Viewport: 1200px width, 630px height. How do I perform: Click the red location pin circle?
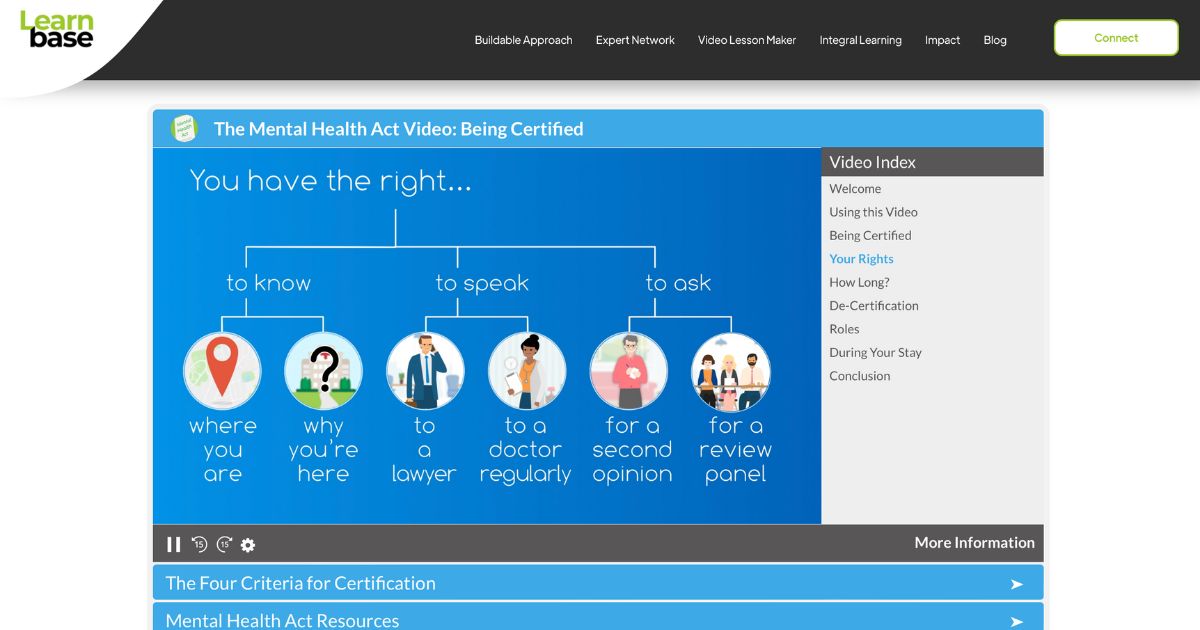click(x=222, y=371)
